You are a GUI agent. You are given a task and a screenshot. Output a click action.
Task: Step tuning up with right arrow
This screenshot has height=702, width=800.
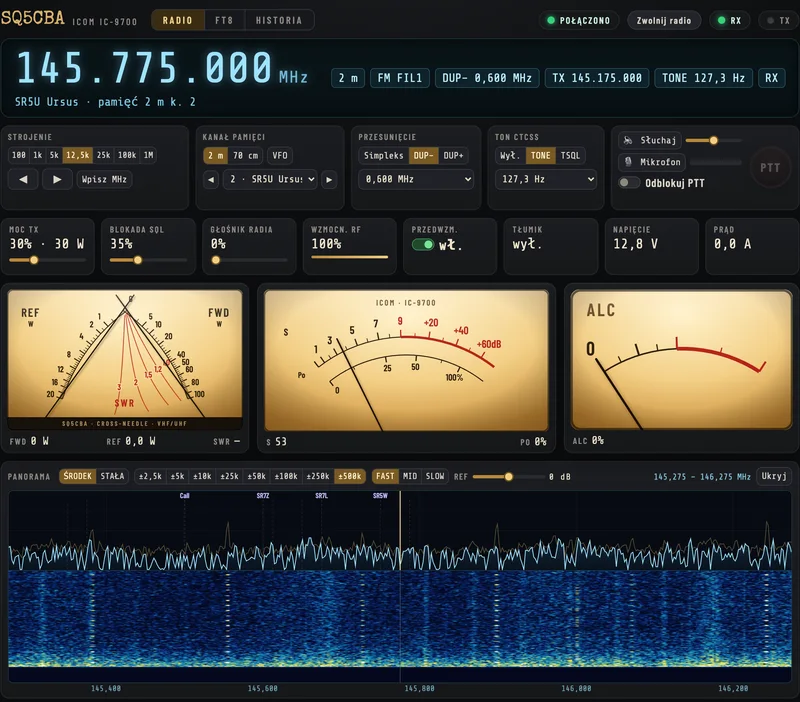click(57, 180)
